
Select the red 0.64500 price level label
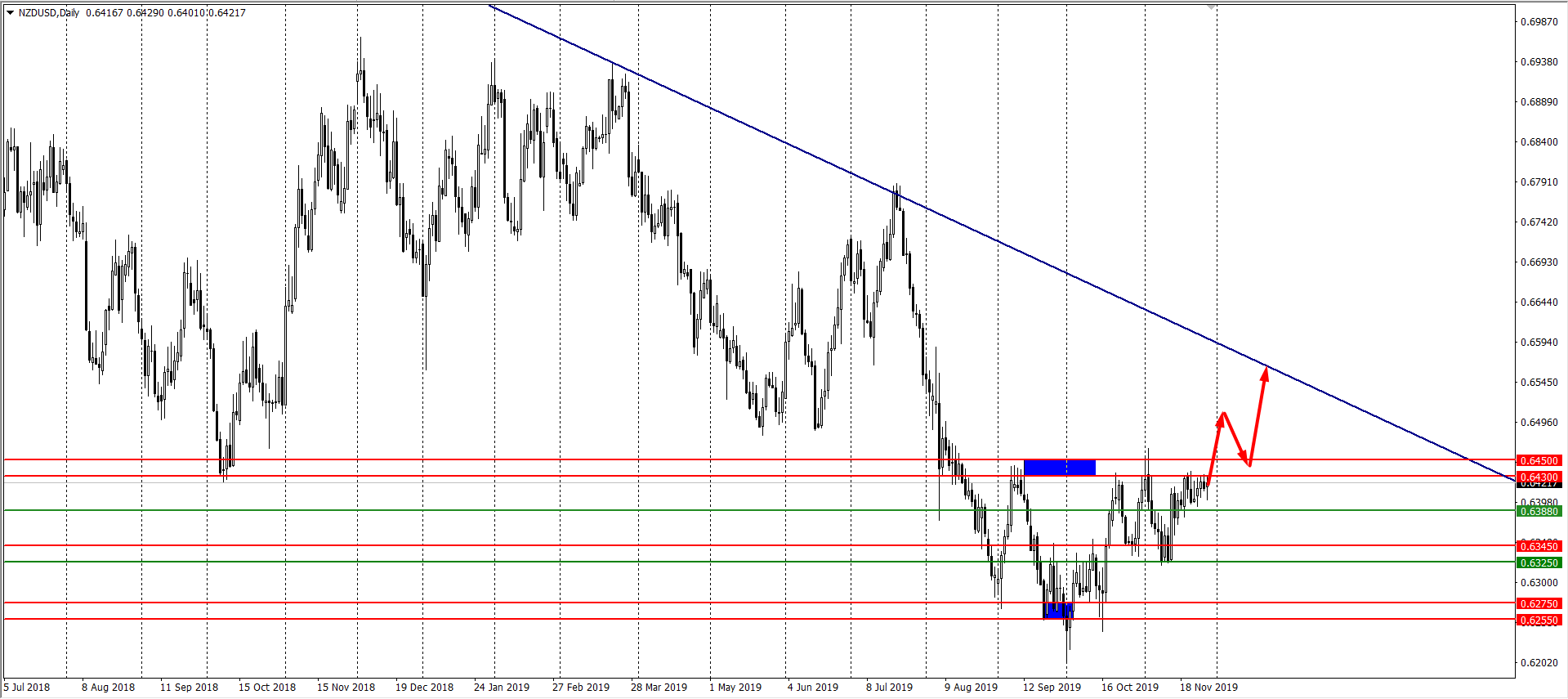pos(1539,461)
